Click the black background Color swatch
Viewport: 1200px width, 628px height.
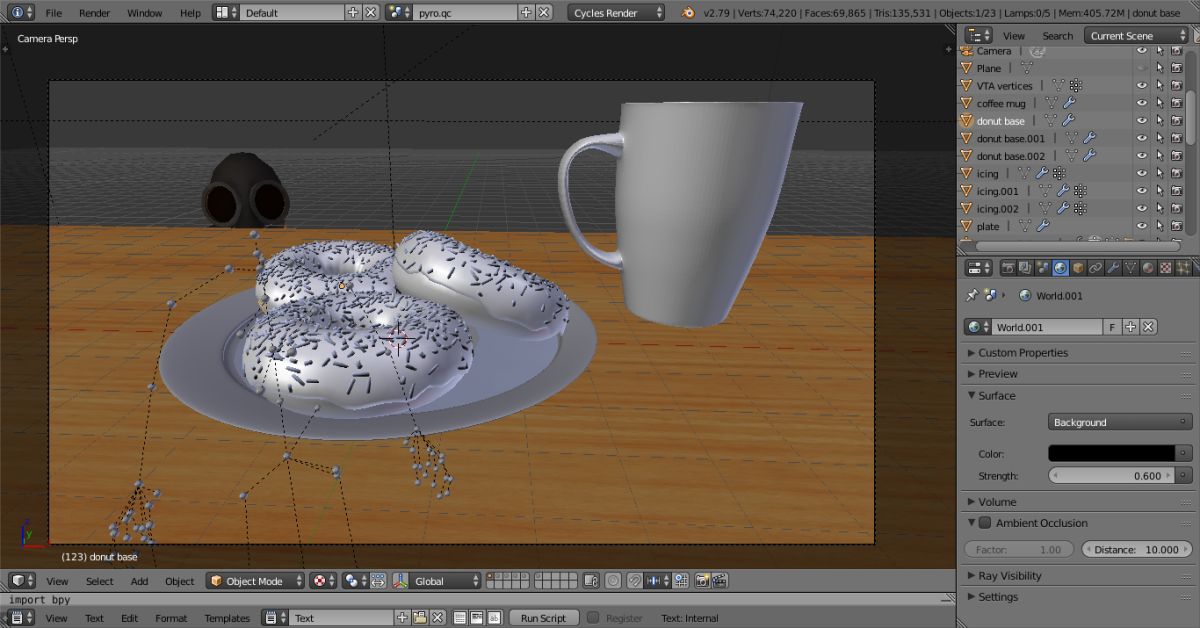pos(1111,454)
